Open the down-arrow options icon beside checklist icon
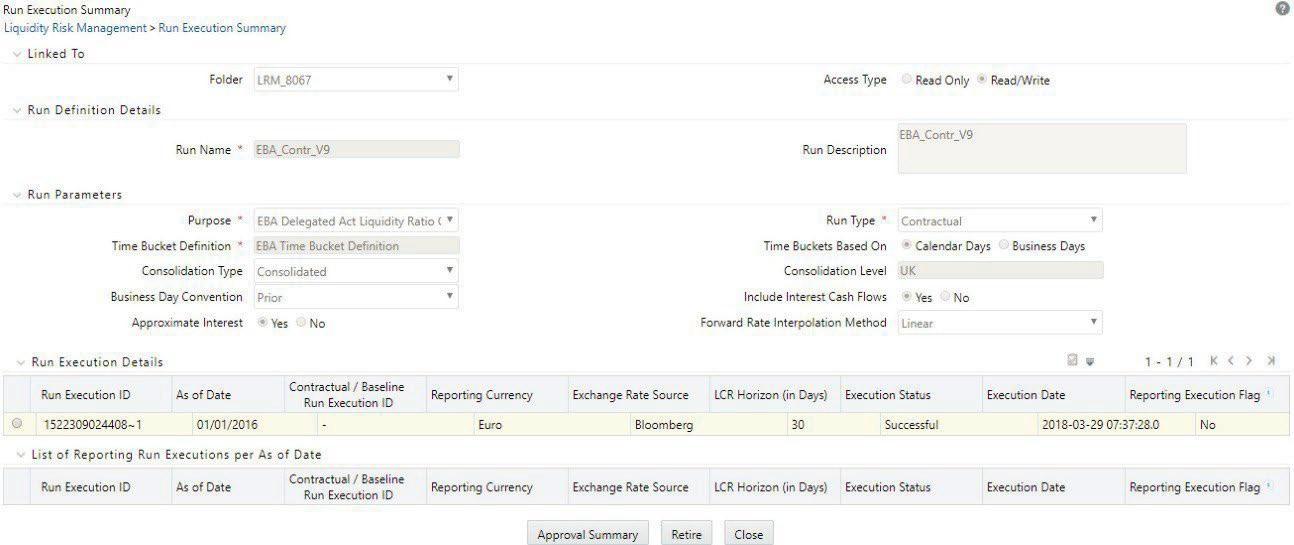Image resolution: width=1294 pixels, height=545 pixels. [x=1089, y=362]
